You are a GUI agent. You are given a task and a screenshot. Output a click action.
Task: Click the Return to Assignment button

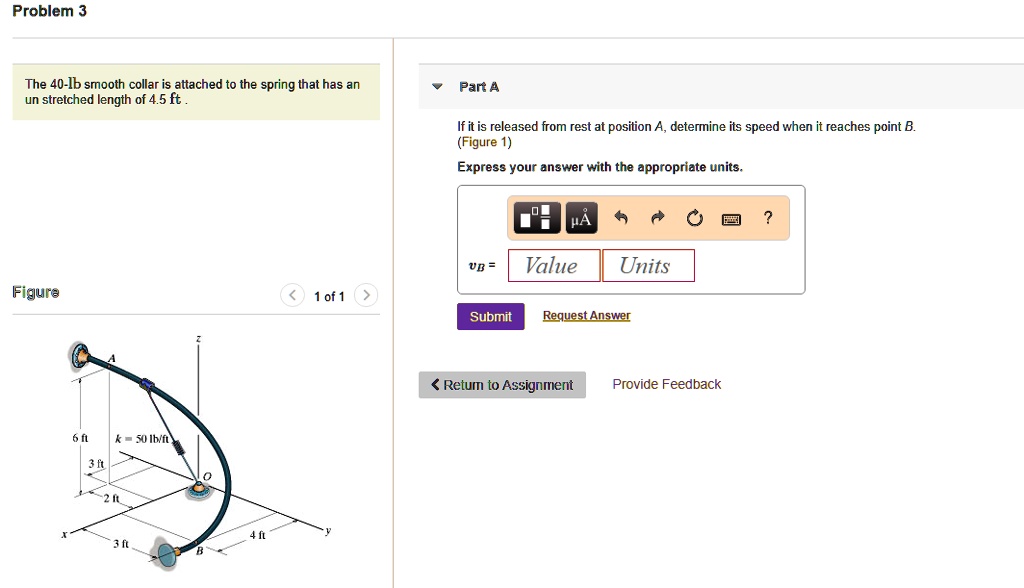click(x=501, y=384)
